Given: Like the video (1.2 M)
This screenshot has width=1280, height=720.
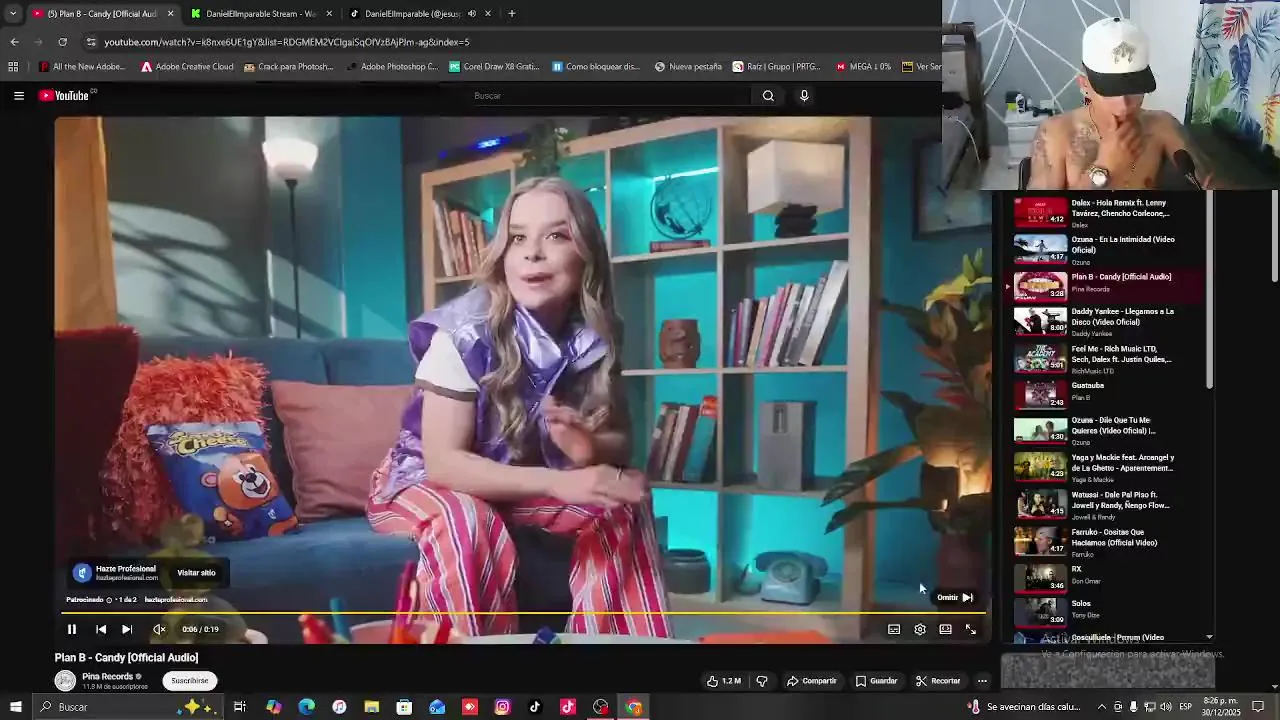Looking at the screenshot, I should point(724,681).
